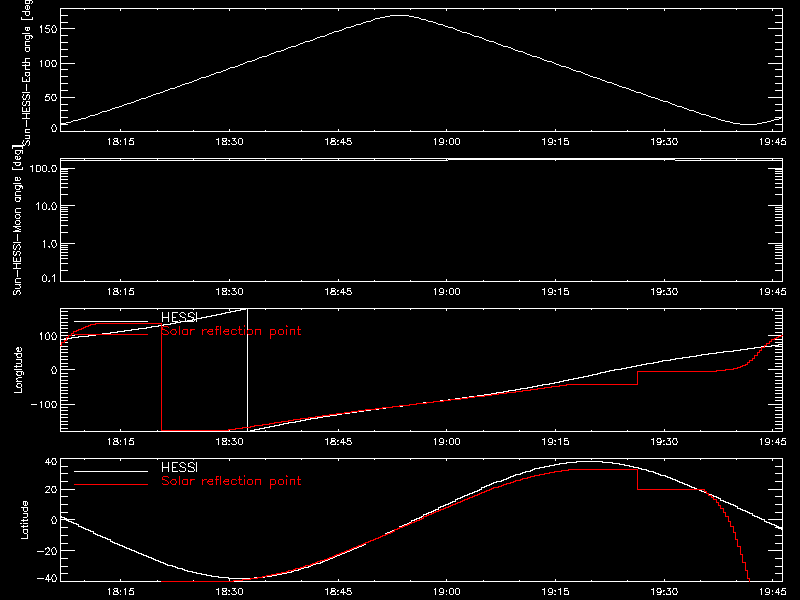
Task: Click the 100 tick on Earth angle axis
Action: click(x=48, y=63)
